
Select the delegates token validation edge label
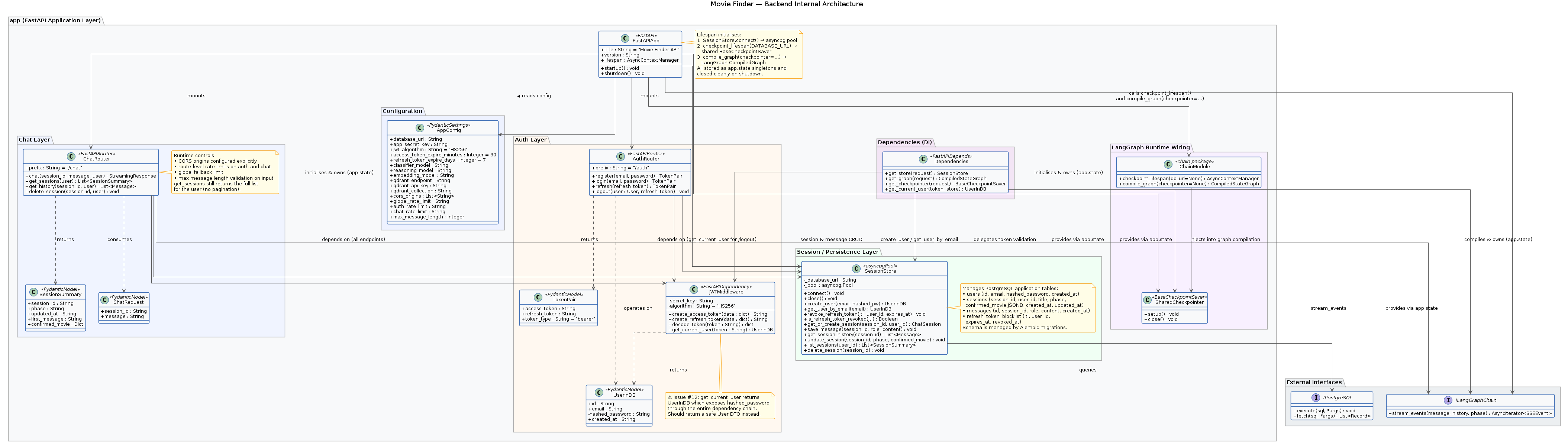click(x=1004, y=240)
